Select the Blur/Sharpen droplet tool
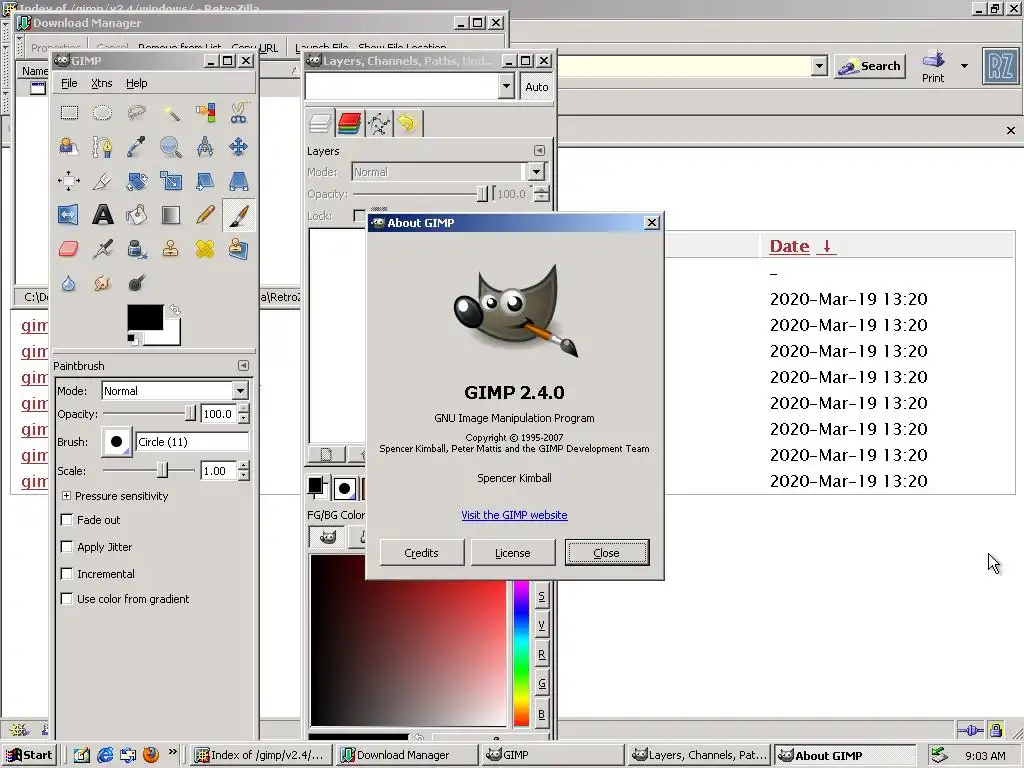 coord(69,283)
